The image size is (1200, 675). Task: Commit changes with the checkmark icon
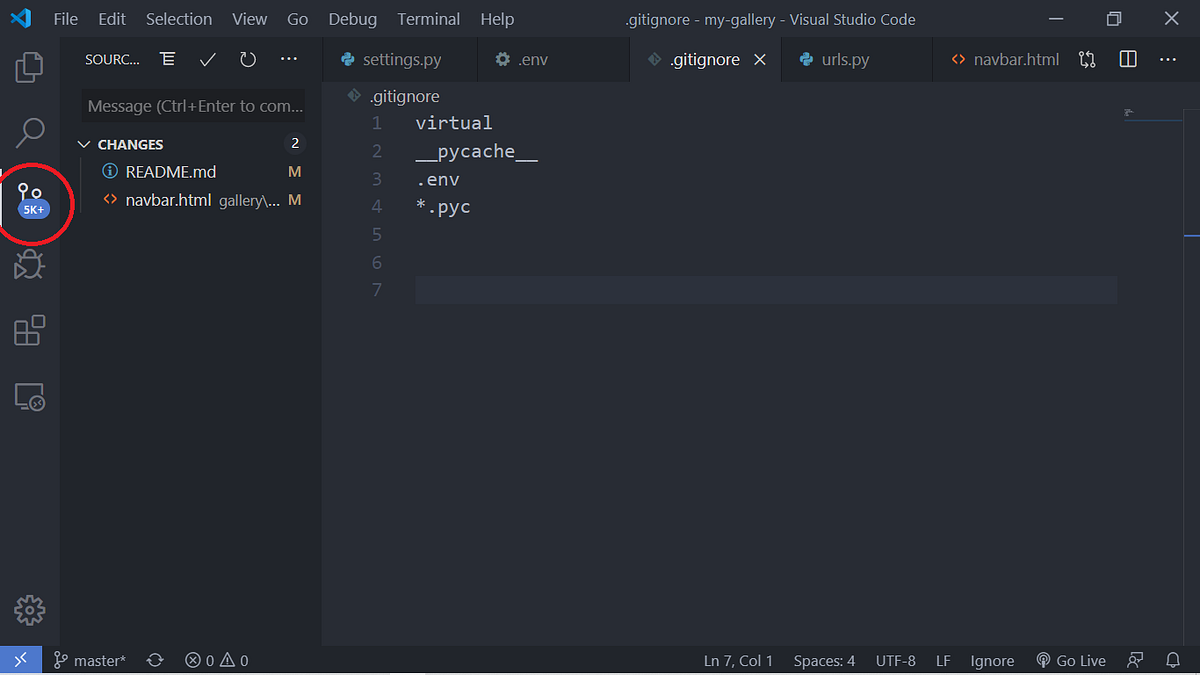point(207,59)
